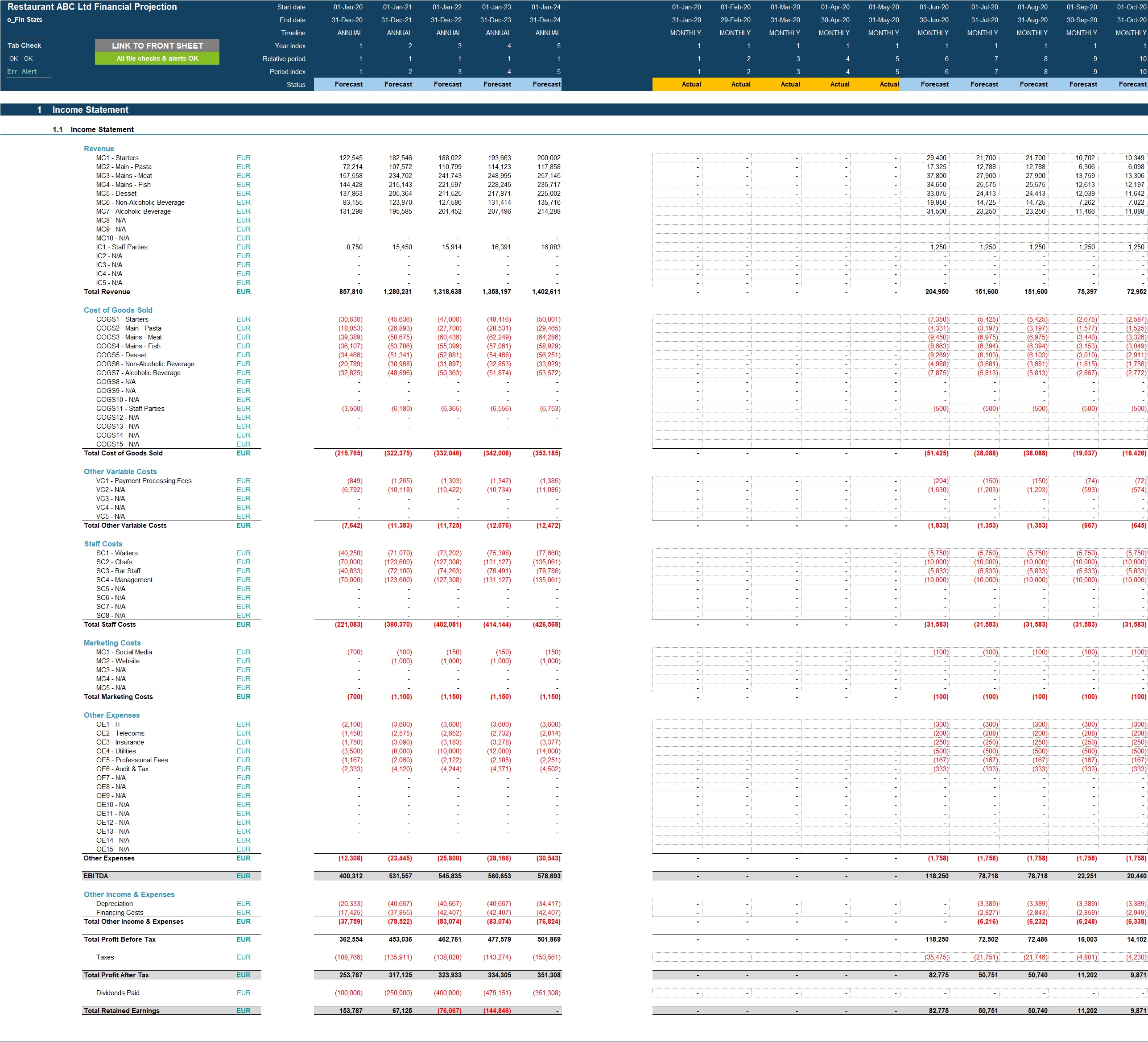Click the Timeline header label
The height and width of the screenshot is (1042, 1148).
[293, 33]
